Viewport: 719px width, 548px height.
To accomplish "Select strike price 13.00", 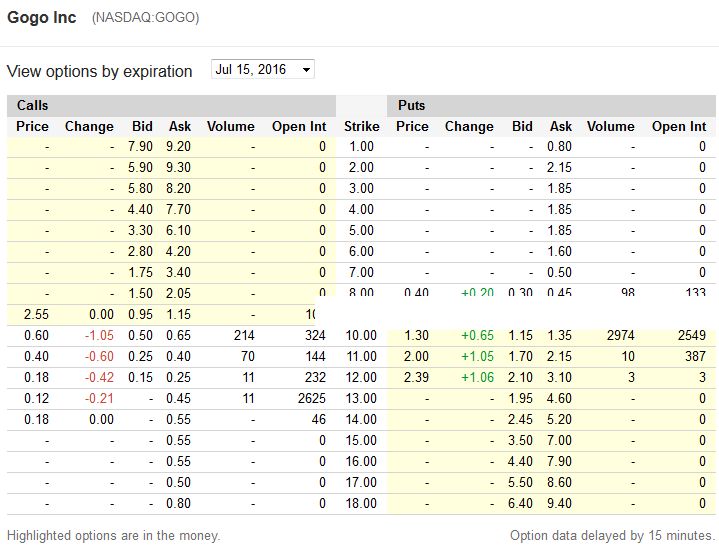I will coord(361,399).
